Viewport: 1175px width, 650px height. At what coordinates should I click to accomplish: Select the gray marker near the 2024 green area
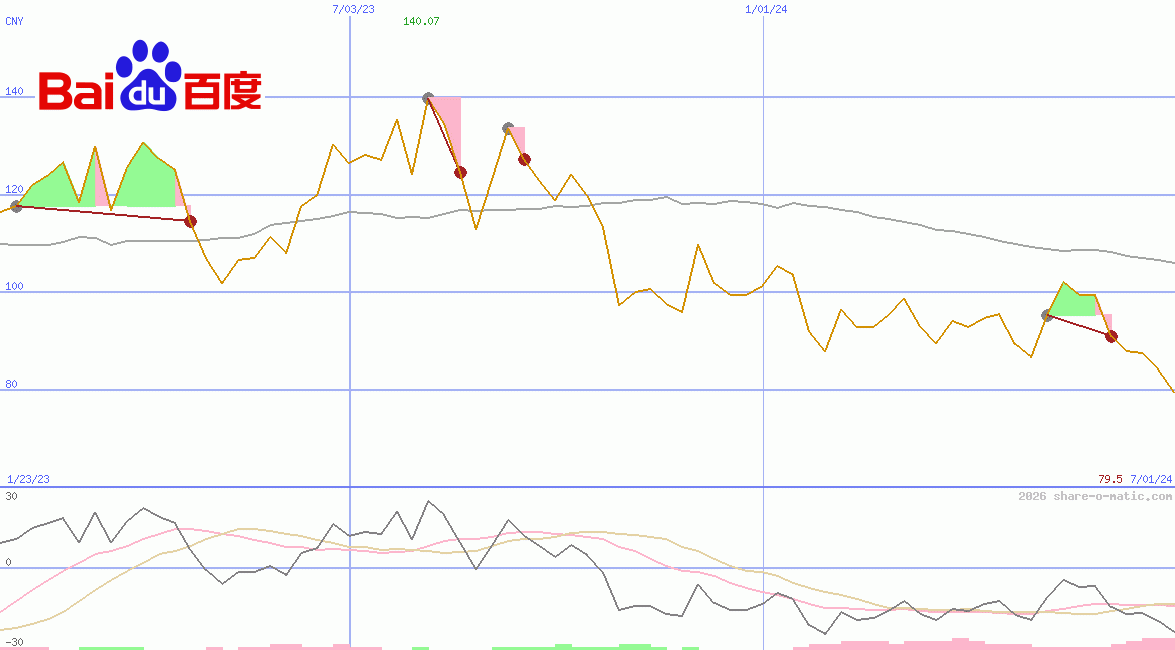pyautogui.click(x=1047, y=315)
